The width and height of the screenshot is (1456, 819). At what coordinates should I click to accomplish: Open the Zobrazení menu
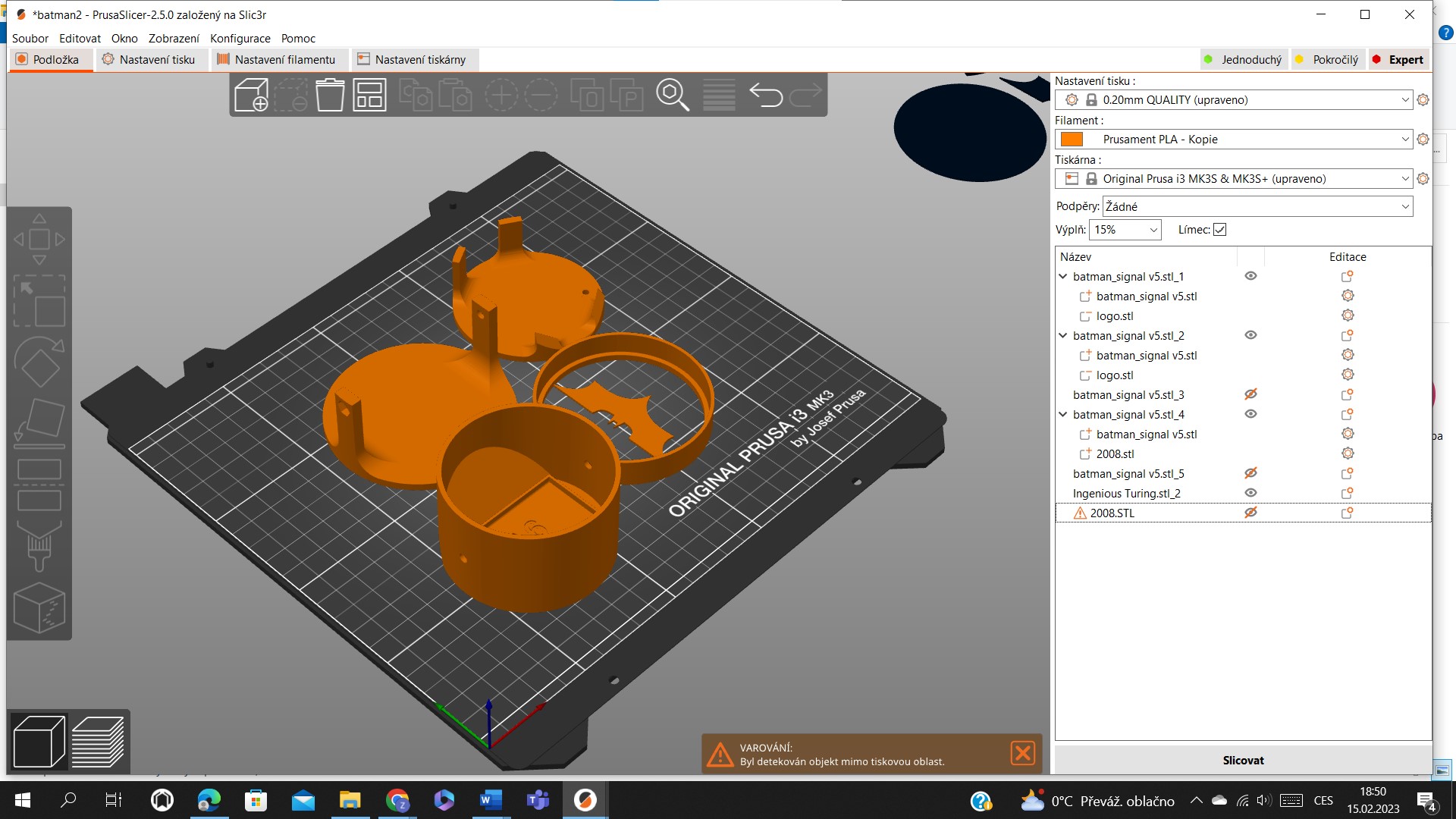(x=174, y=39)
